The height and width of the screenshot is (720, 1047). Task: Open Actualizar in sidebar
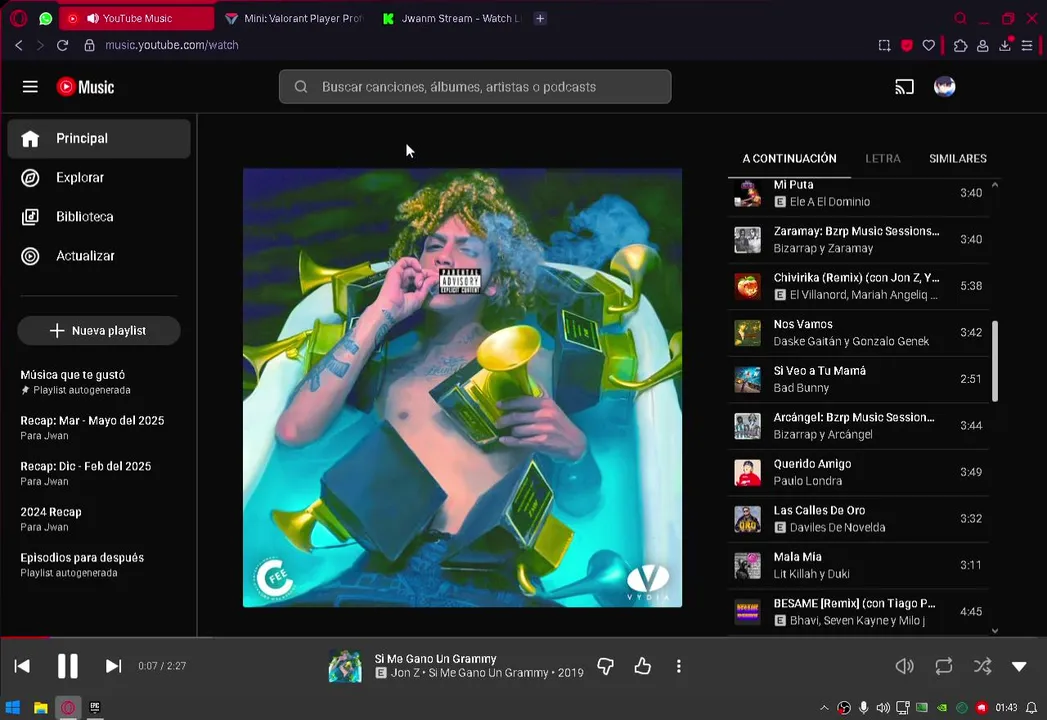(99, 256)
